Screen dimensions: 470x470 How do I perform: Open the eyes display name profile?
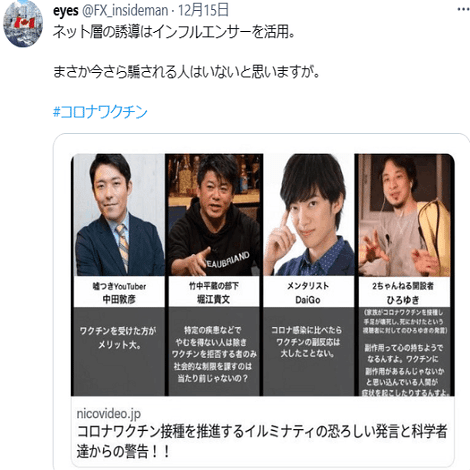66,11
